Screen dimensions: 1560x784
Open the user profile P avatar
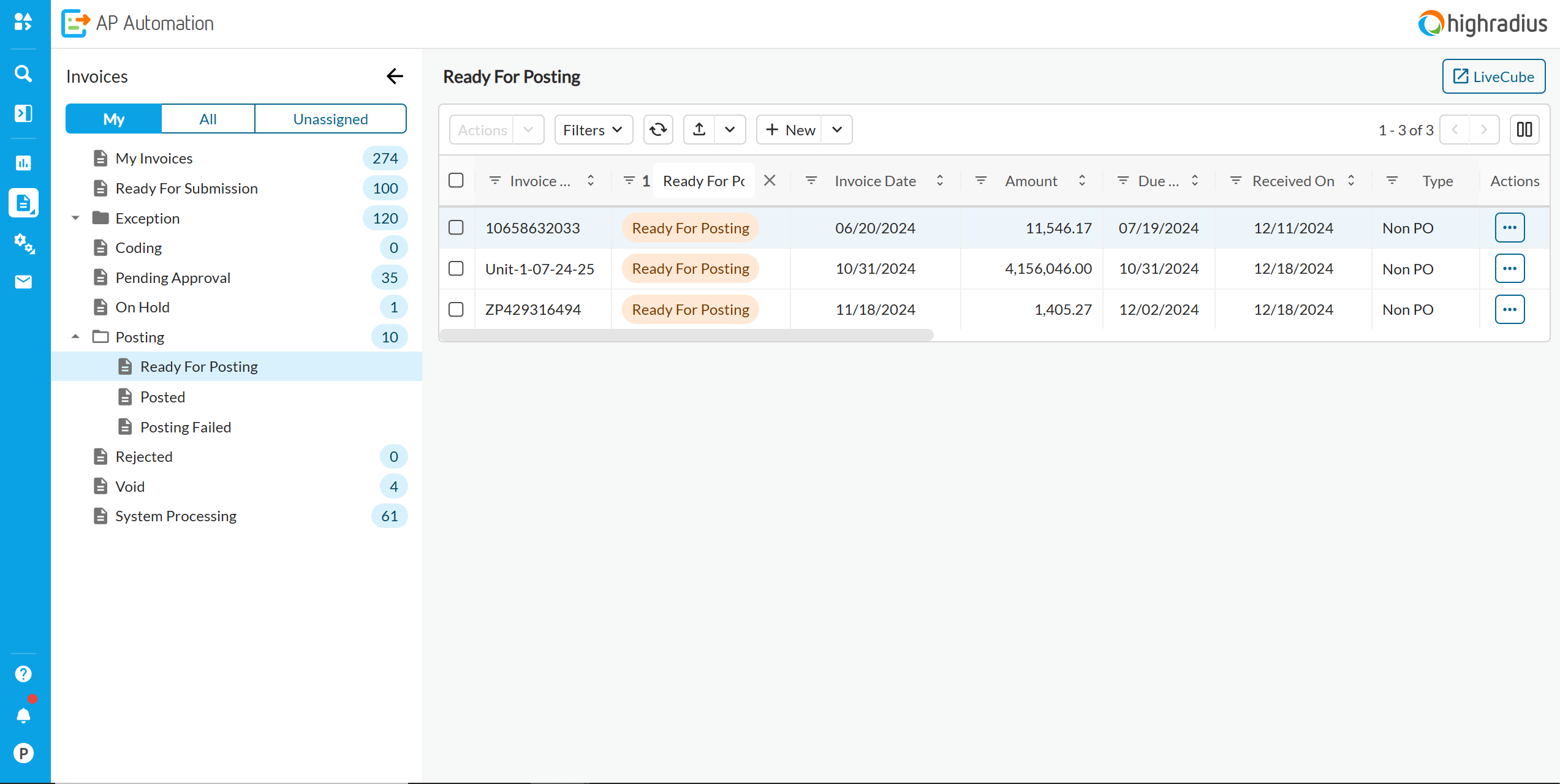(23, 753)
